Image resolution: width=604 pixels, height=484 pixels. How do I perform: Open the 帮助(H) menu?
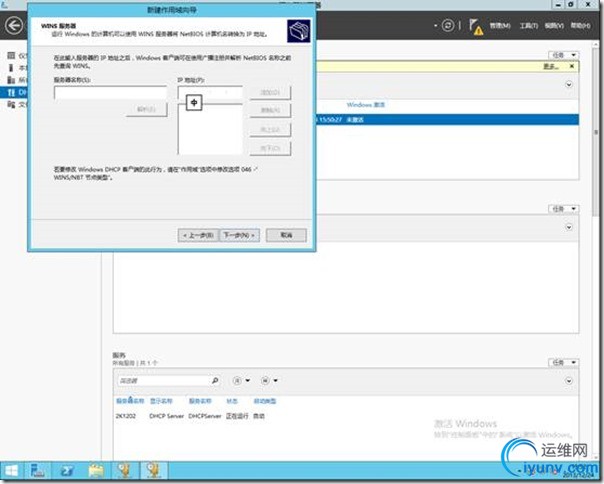point(580,26)
